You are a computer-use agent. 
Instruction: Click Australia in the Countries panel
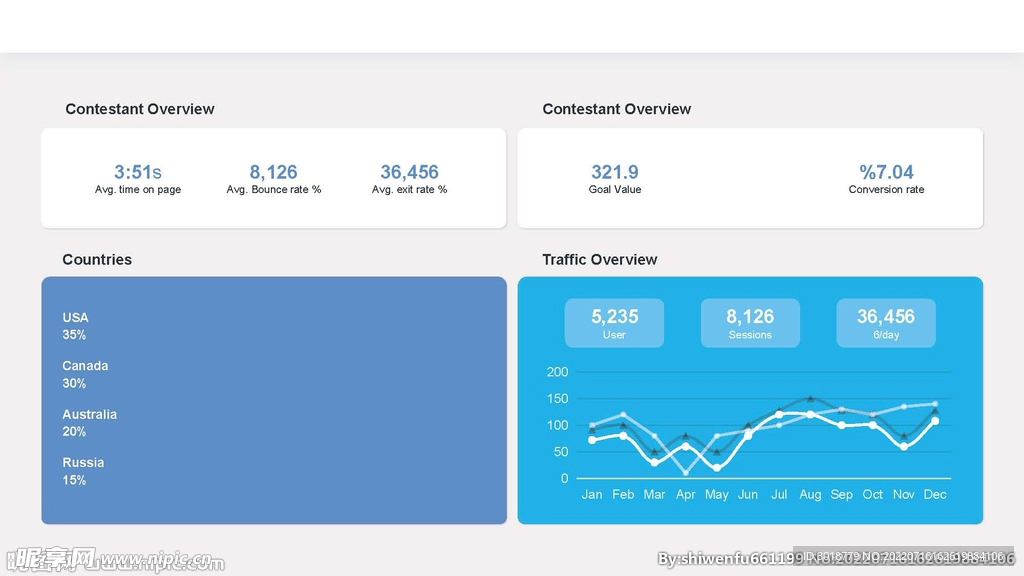(89, 422)
